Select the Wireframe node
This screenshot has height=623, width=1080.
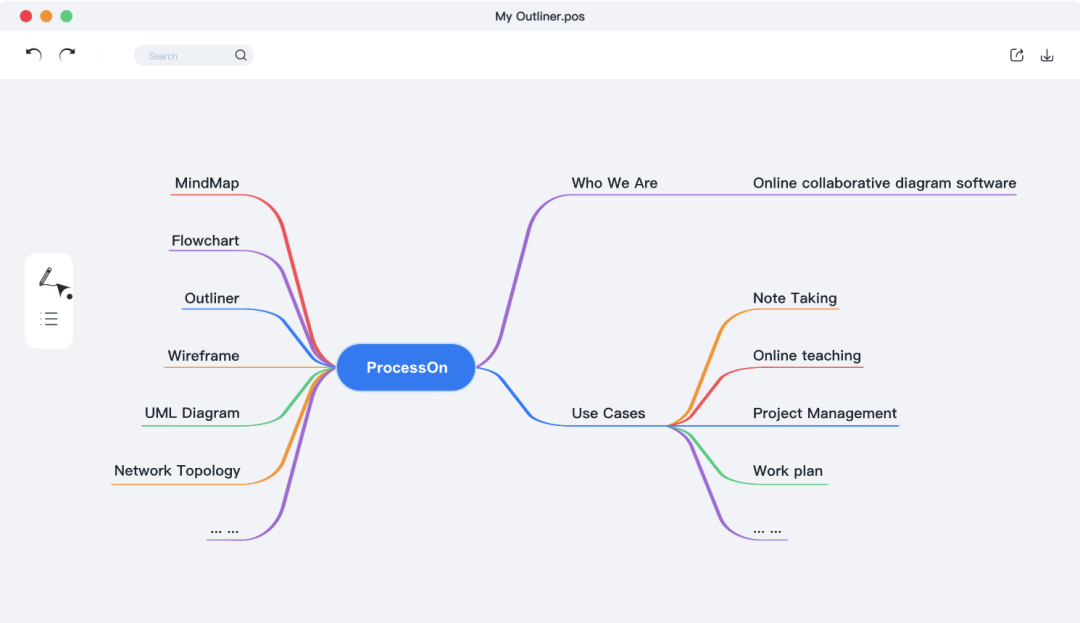(x=203, y=356)
